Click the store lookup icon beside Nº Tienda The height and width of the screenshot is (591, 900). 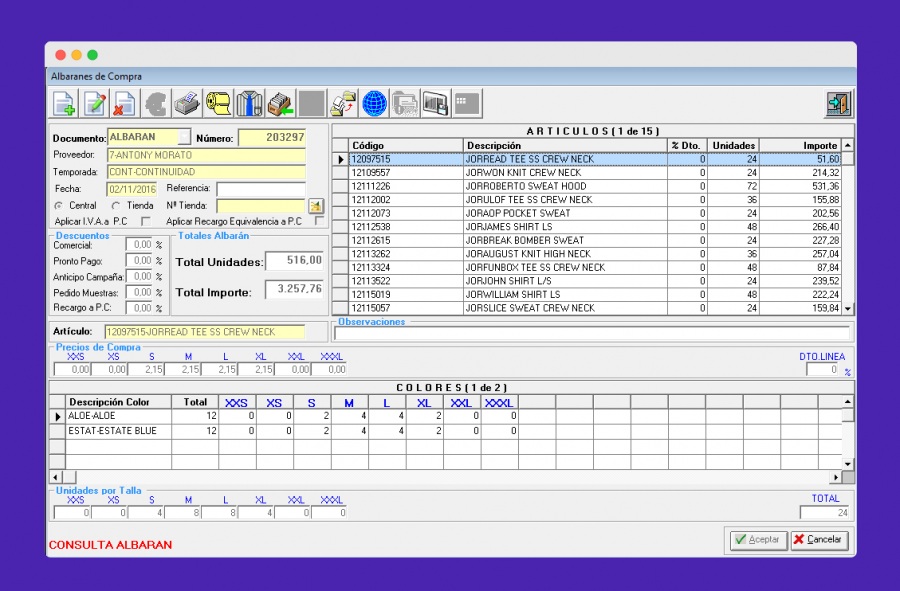[316, 205]
